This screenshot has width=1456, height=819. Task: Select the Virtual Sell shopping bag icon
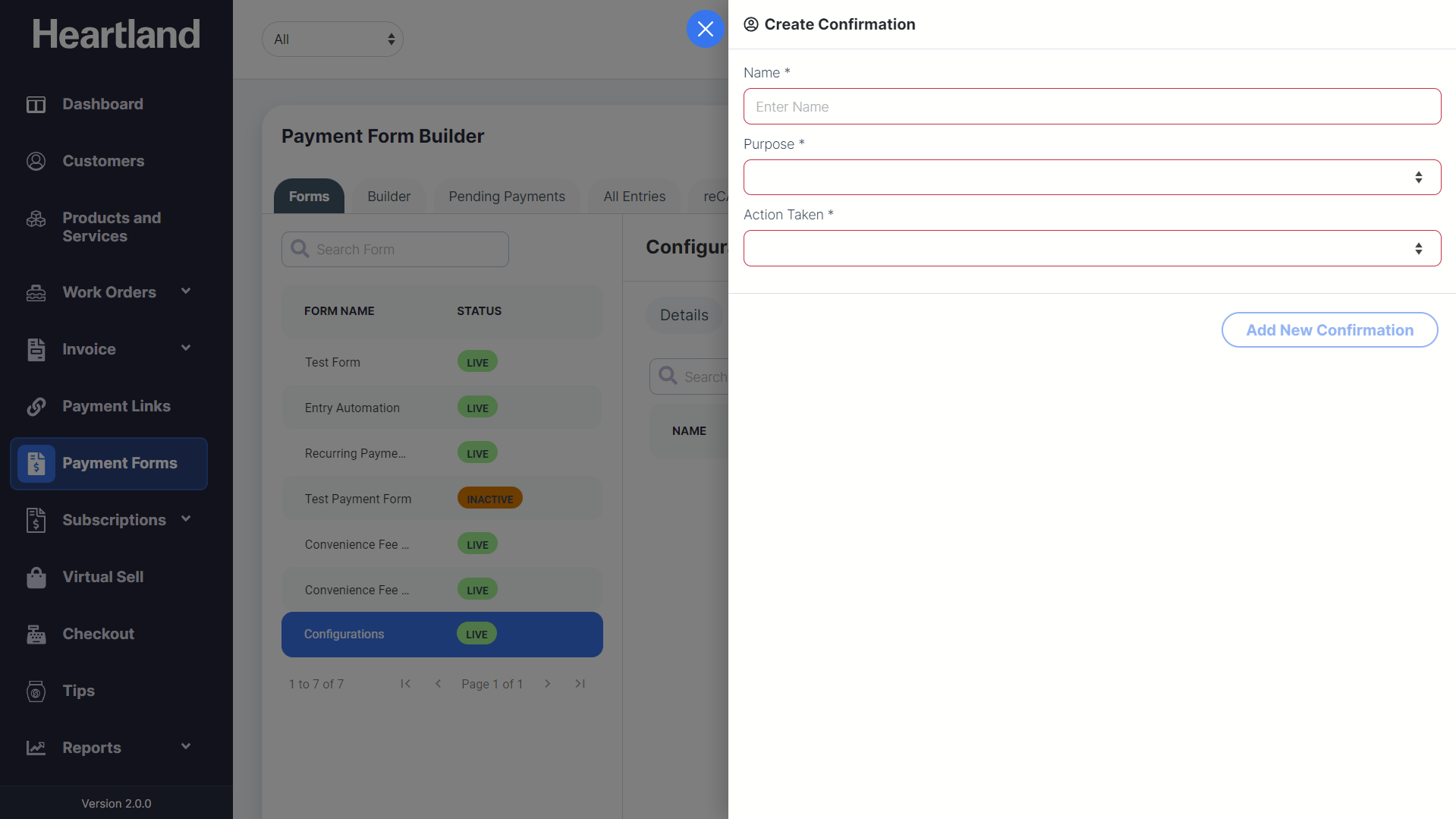(36, 578)
